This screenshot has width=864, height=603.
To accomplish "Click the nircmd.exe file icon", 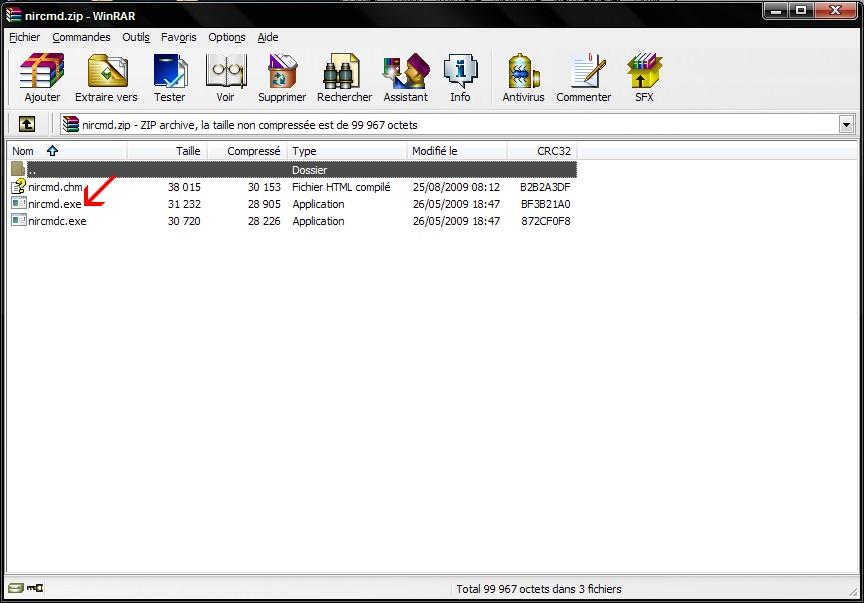I will click(19, 203).
